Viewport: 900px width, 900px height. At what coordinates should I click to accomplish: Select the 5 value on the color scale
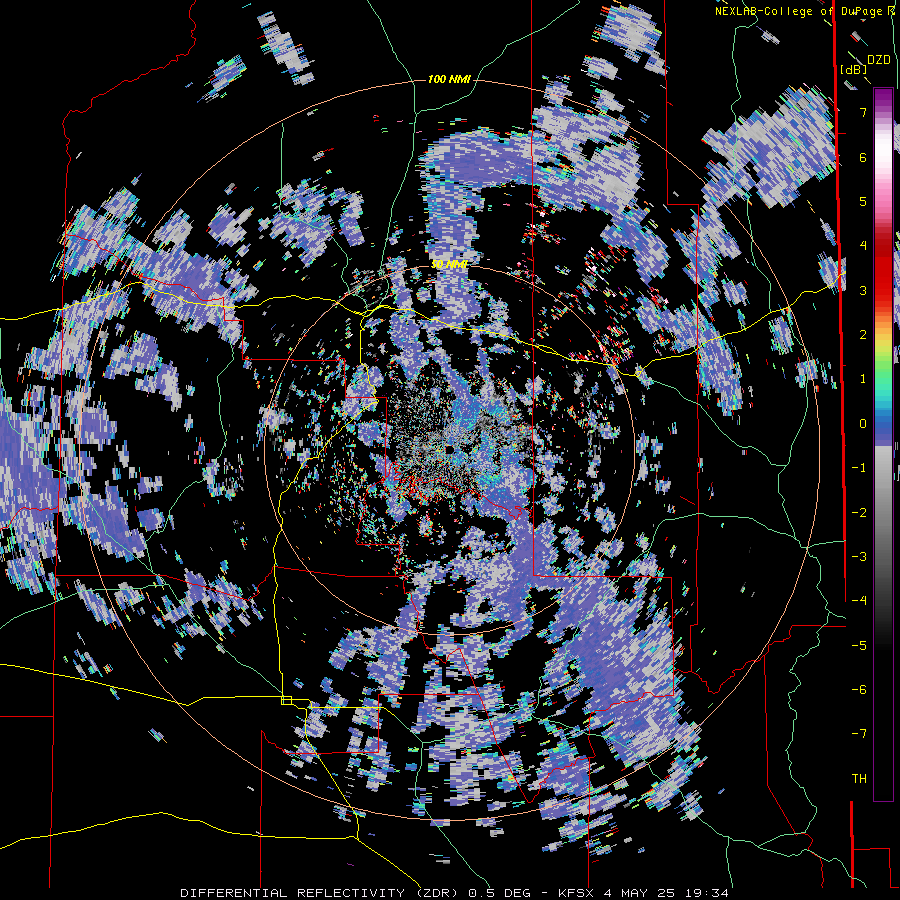[x=863, y=201]
